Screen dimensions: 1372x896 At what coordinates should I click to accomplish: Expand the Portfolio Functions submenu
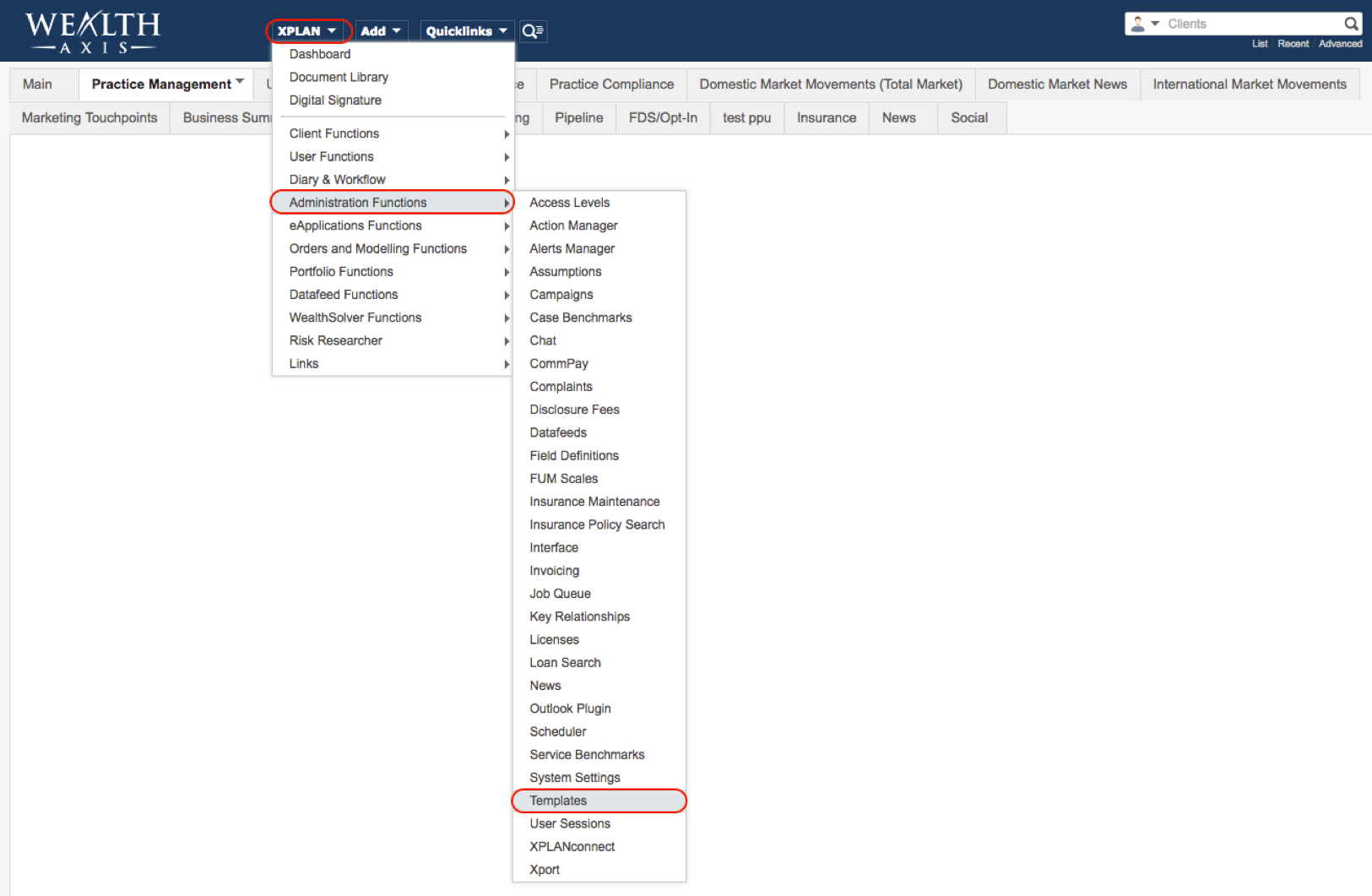393,271
